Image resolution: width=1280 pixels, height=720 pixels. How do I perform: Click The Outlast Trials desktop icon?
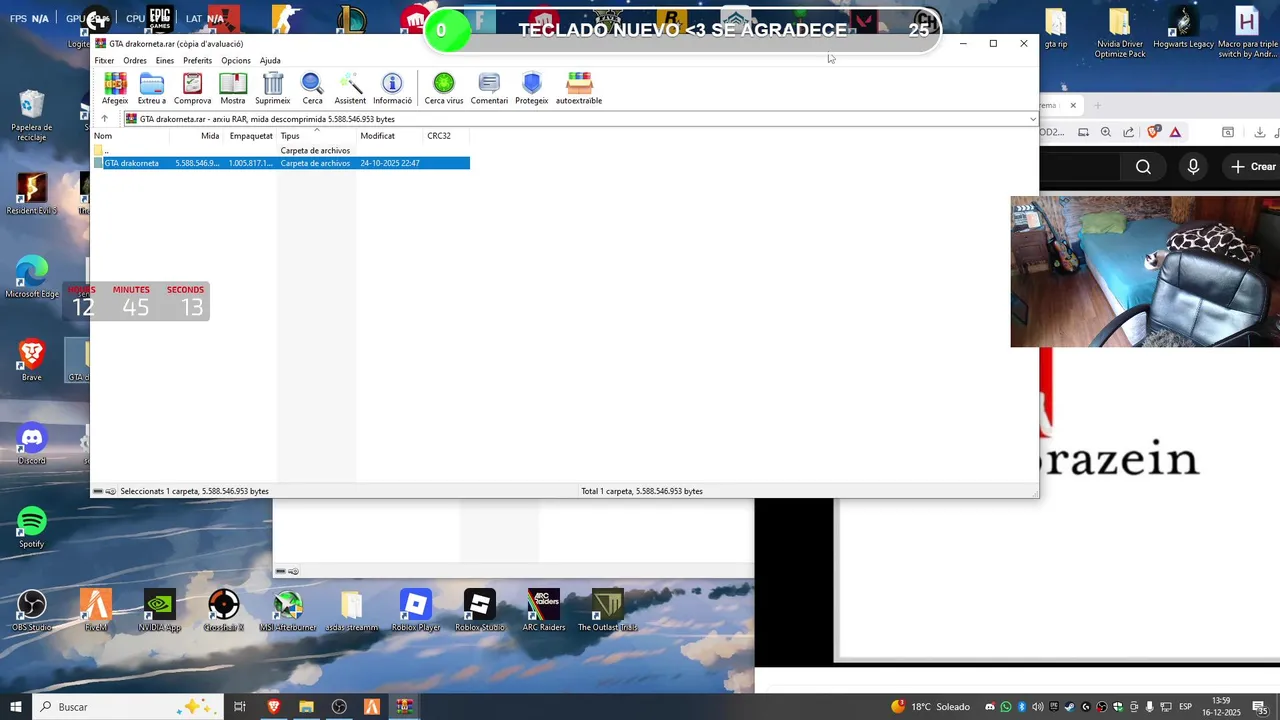(x=608, y=611)
